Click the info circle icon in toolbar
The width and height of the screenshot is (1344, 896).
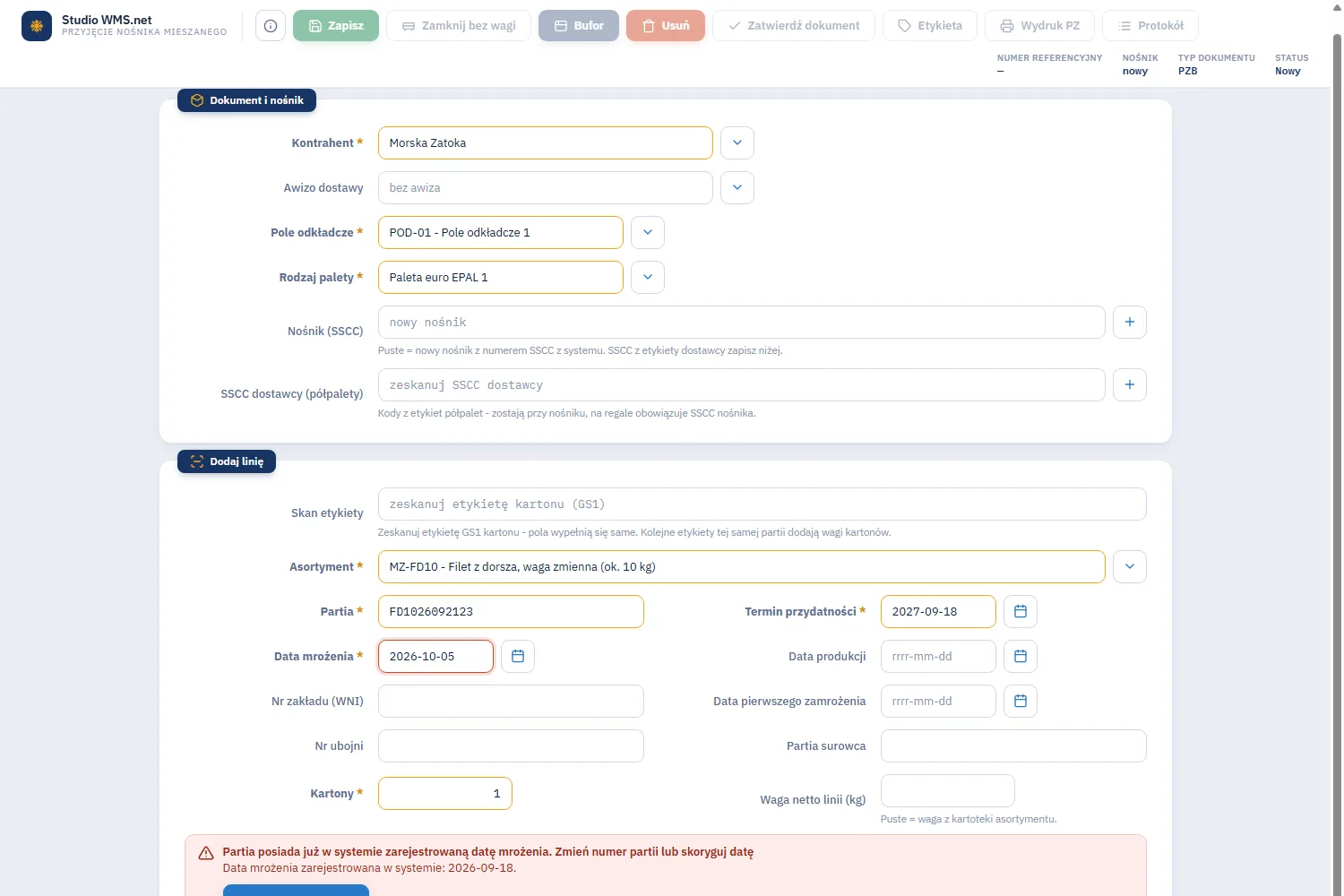tap(271, 26)
